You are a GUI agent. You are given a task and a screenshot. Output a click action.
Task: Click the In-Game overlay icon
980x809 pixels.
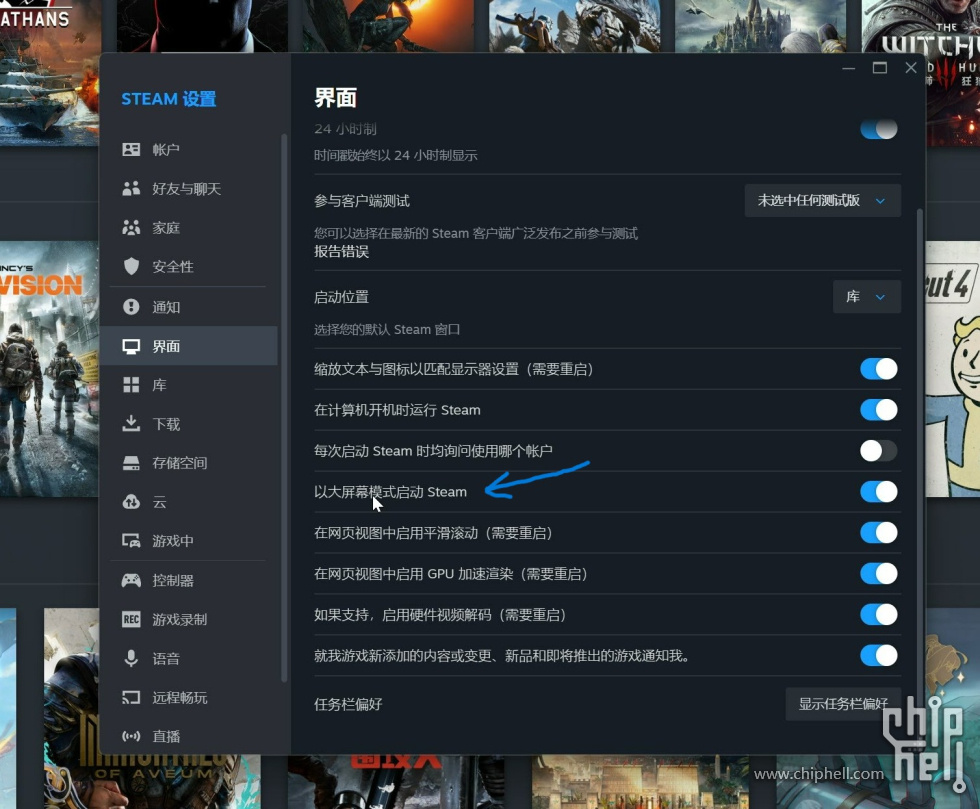coord(131,541)
